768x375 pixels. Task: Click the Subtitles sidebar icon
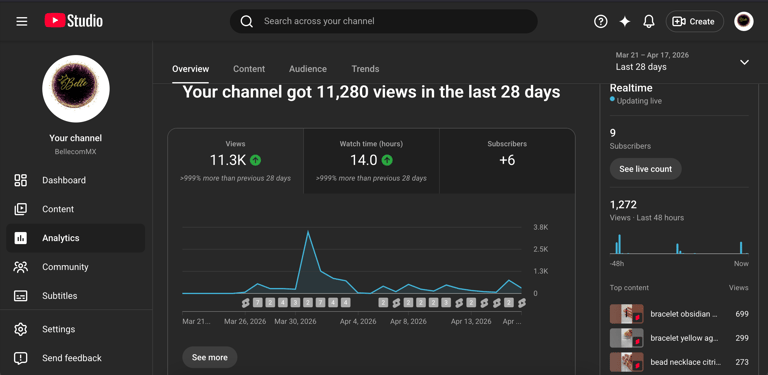point(21,296)
